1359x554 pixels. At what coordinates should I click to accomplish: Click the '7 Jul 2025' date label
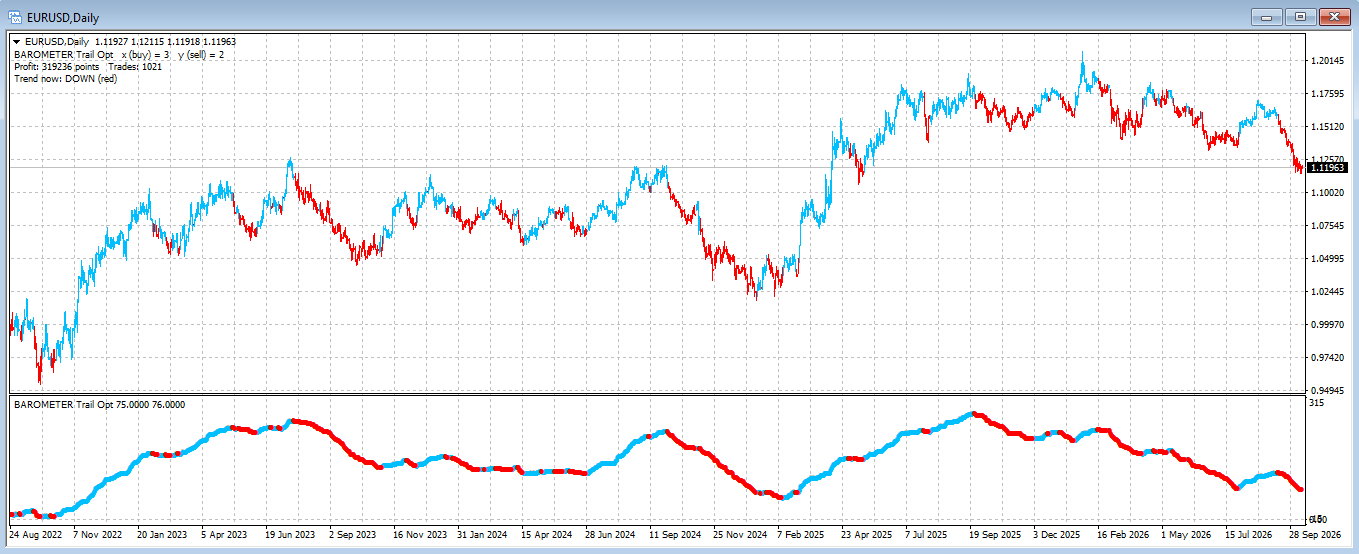[928, 535]
